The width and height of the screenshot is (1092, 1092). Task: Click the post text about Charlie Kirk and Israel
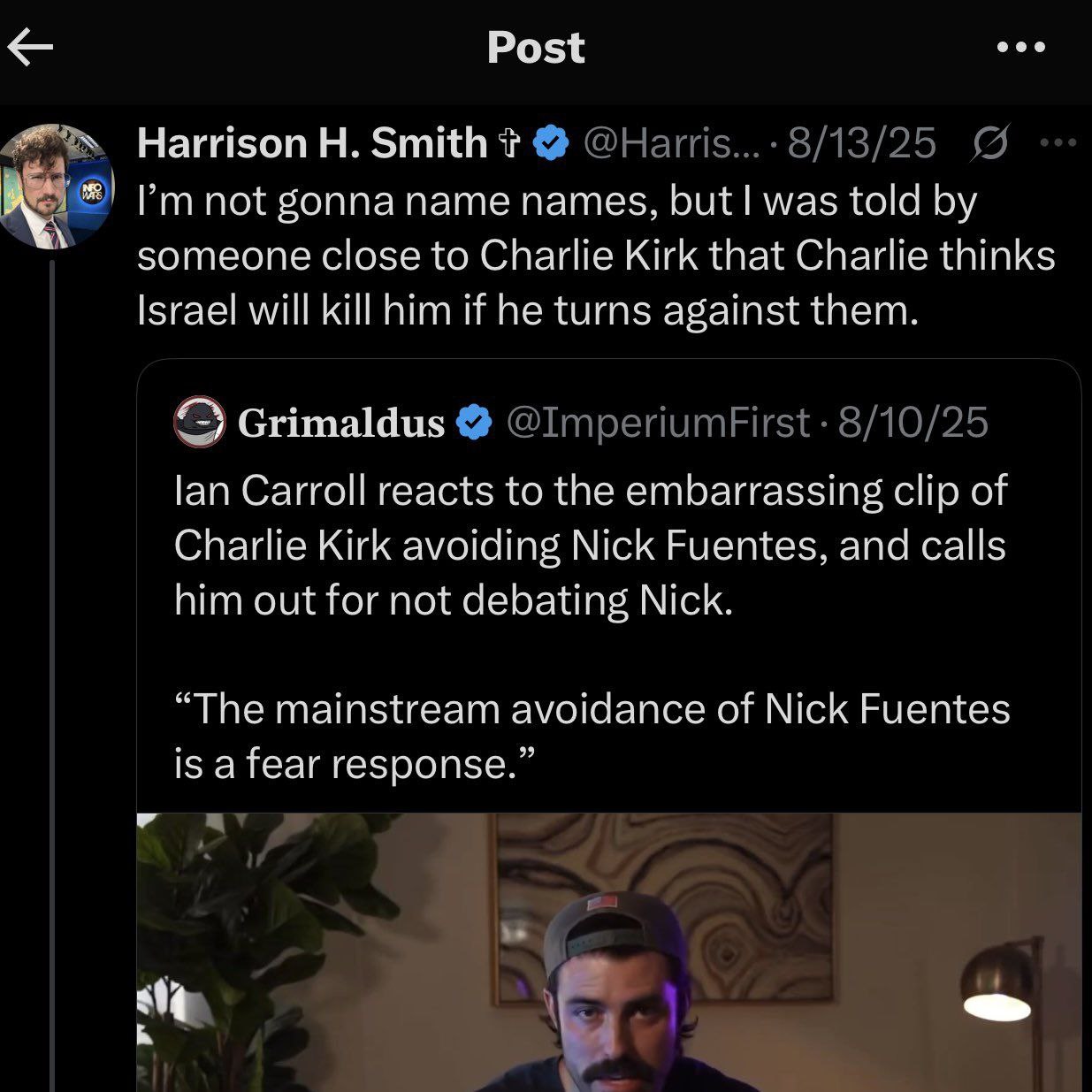(x=596, y=256)
